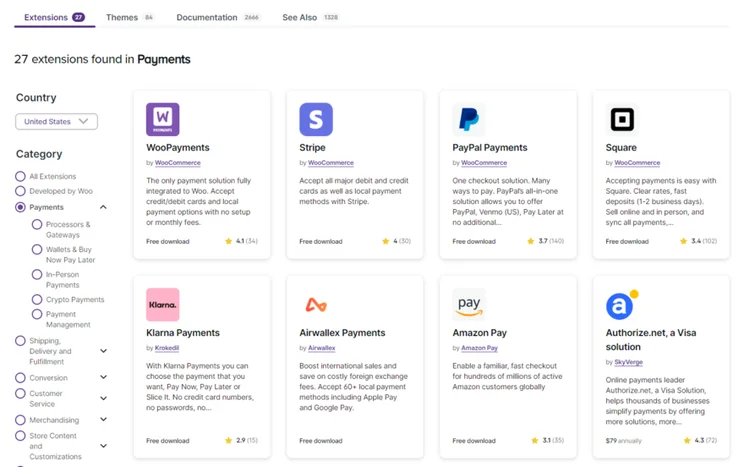Select the Payments category radio button
This screenshot has height=467, width=744.
20,207
